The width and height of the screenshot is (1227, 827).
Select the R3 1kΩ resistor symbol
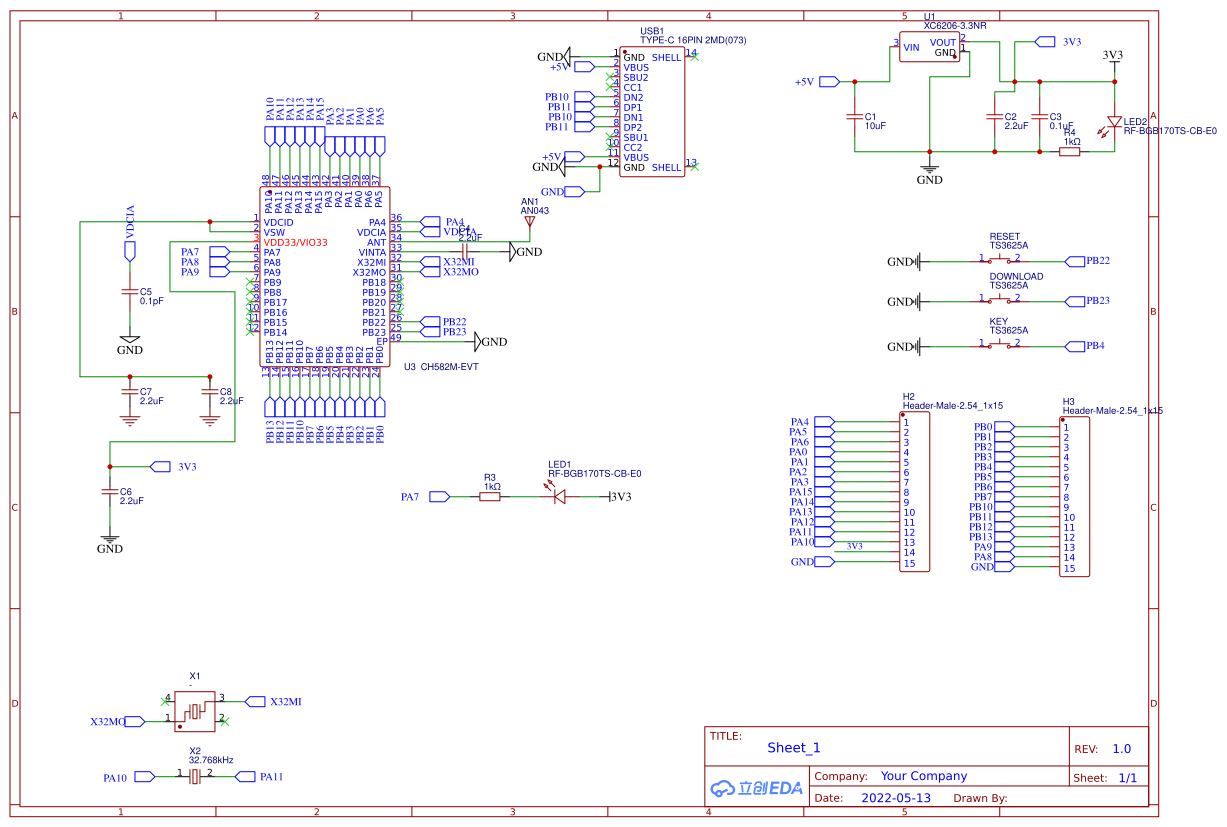click(x=490, y=496)
